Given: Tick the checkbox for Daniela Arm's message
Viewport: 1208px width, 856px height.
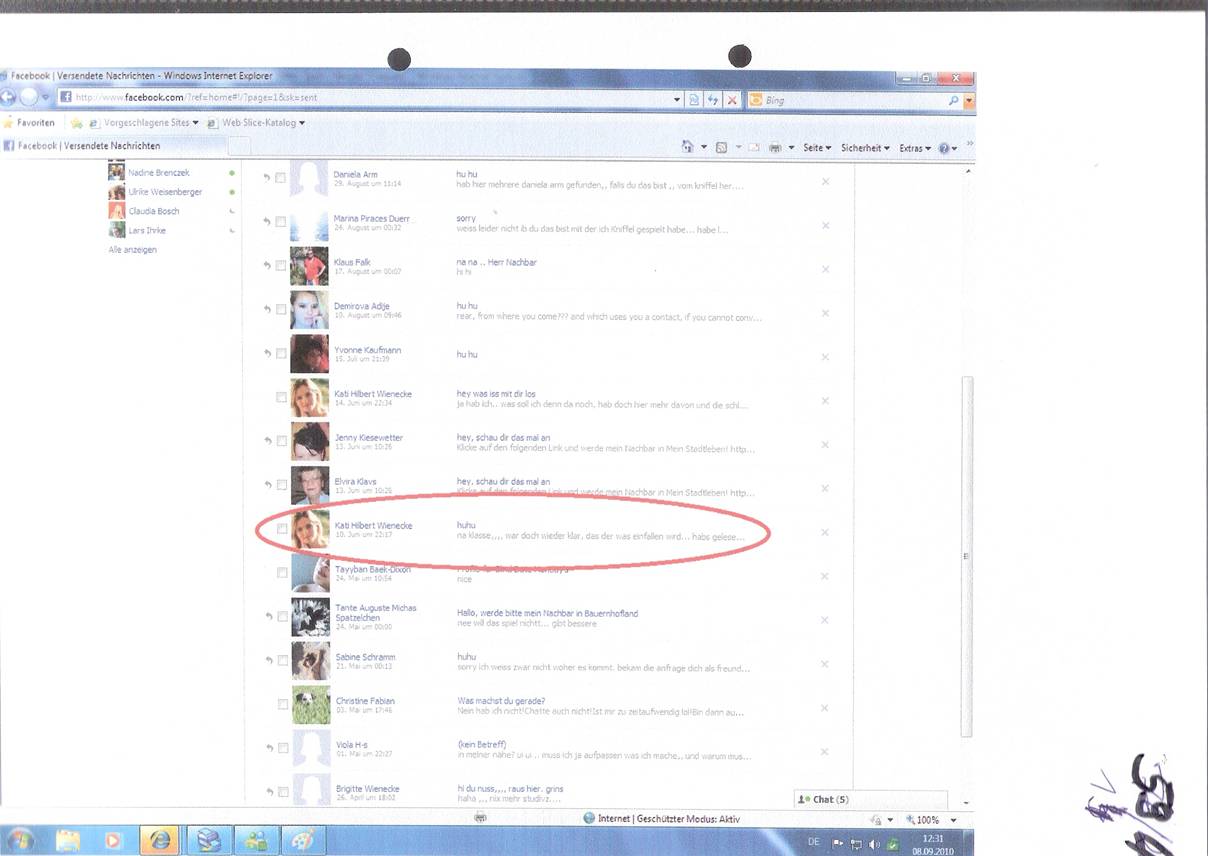Looking at the screenshot, I should [281, 178].
